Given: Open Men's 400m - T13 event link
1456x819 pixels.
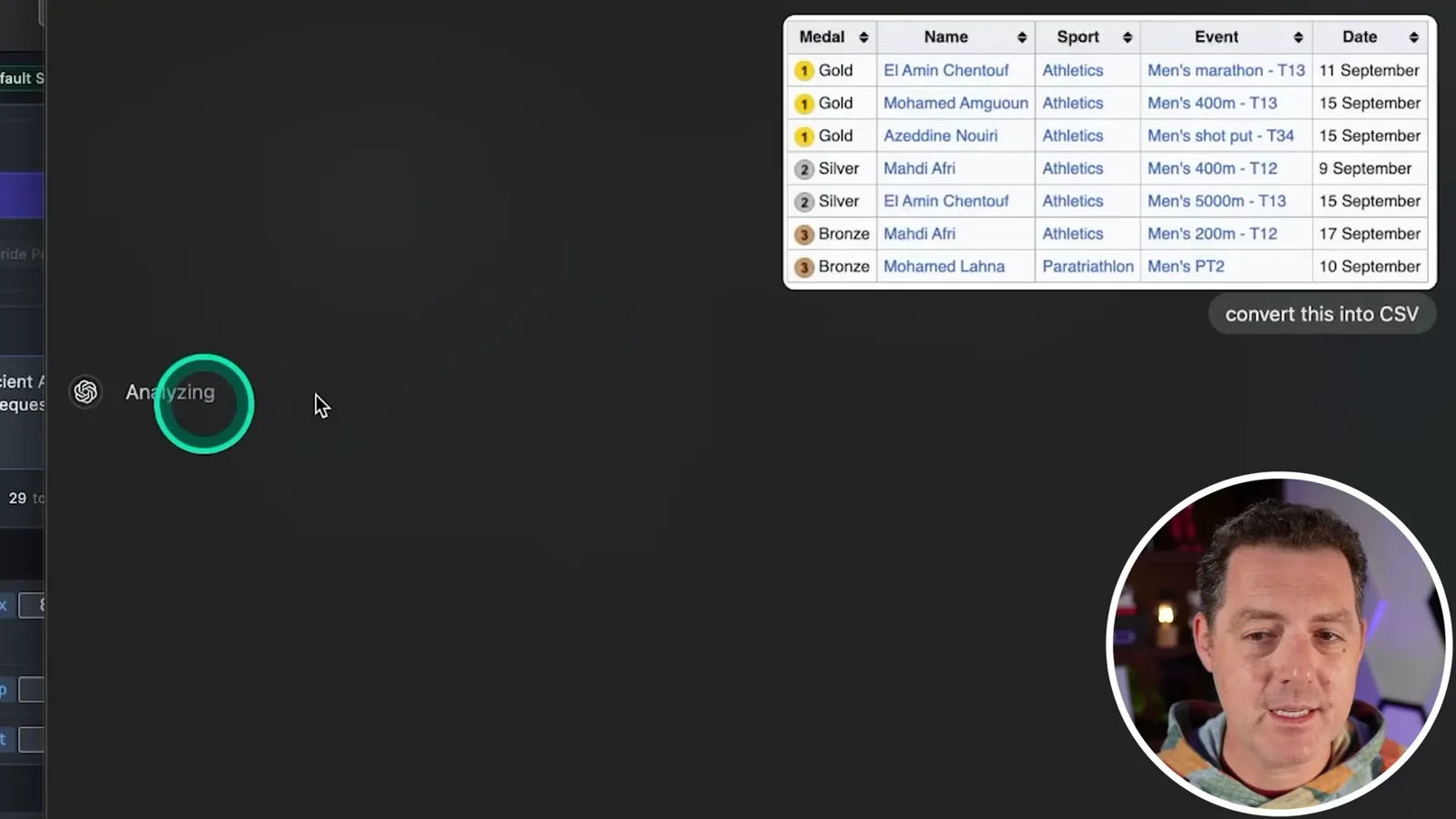Looking at the screenshot, I should tap(1212, 103).
